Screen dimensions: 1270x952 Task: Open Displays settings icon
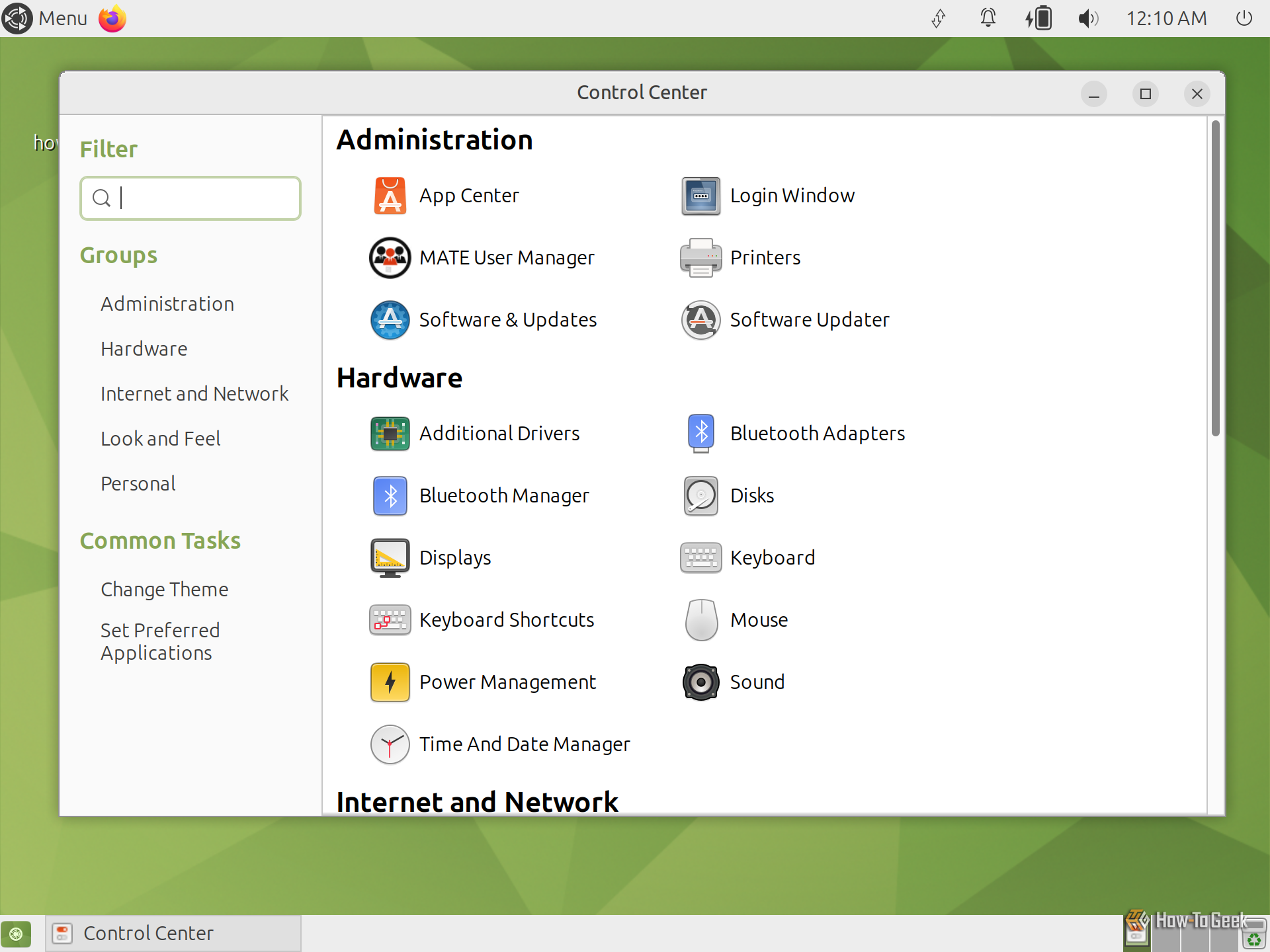(390, 558)
